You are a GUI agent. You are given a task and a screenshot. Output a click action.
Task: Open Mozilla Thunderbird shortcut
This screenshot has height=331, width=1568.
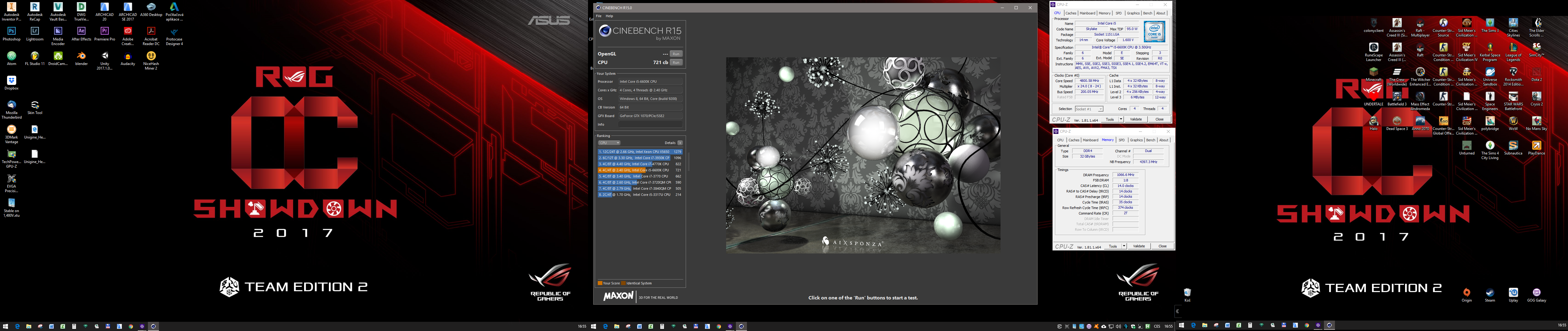[11, 110]
